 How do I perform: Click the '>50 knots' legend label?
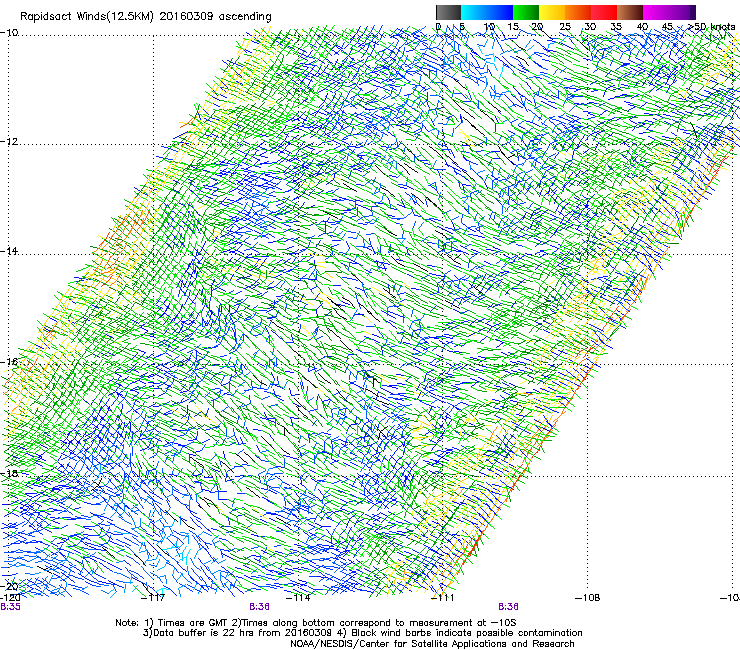coord(712,27)
